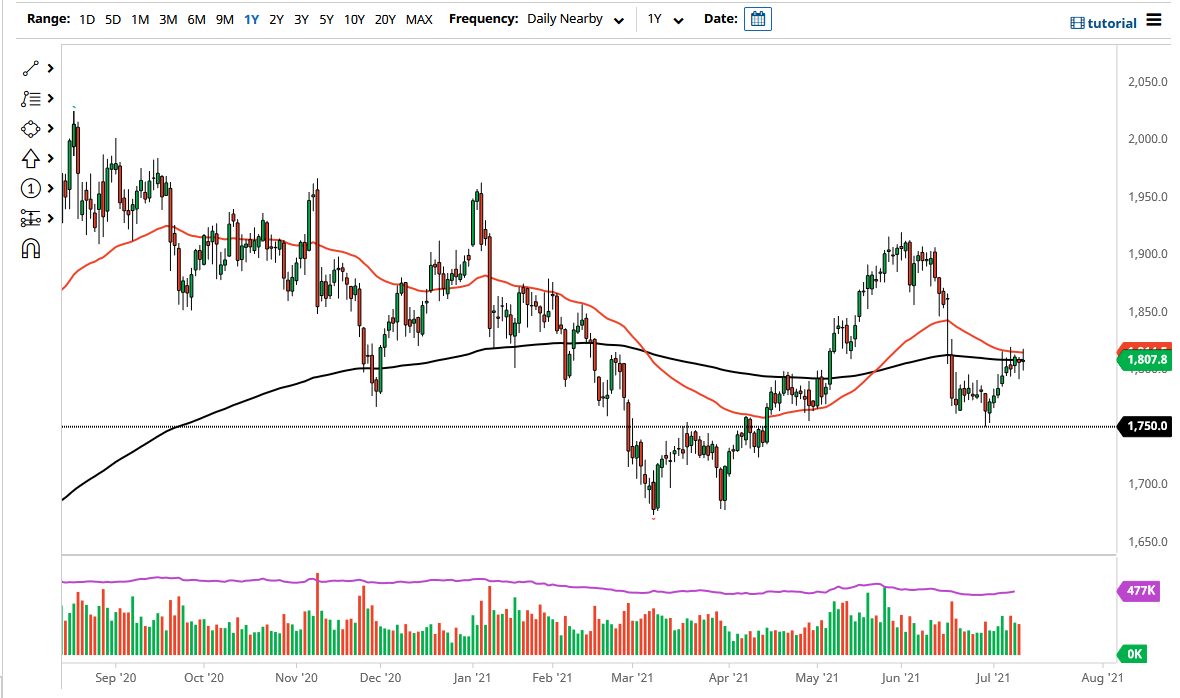Screen dimensions: 1180x698
Task: Set range to 10Y
Action: coord(354,20)
